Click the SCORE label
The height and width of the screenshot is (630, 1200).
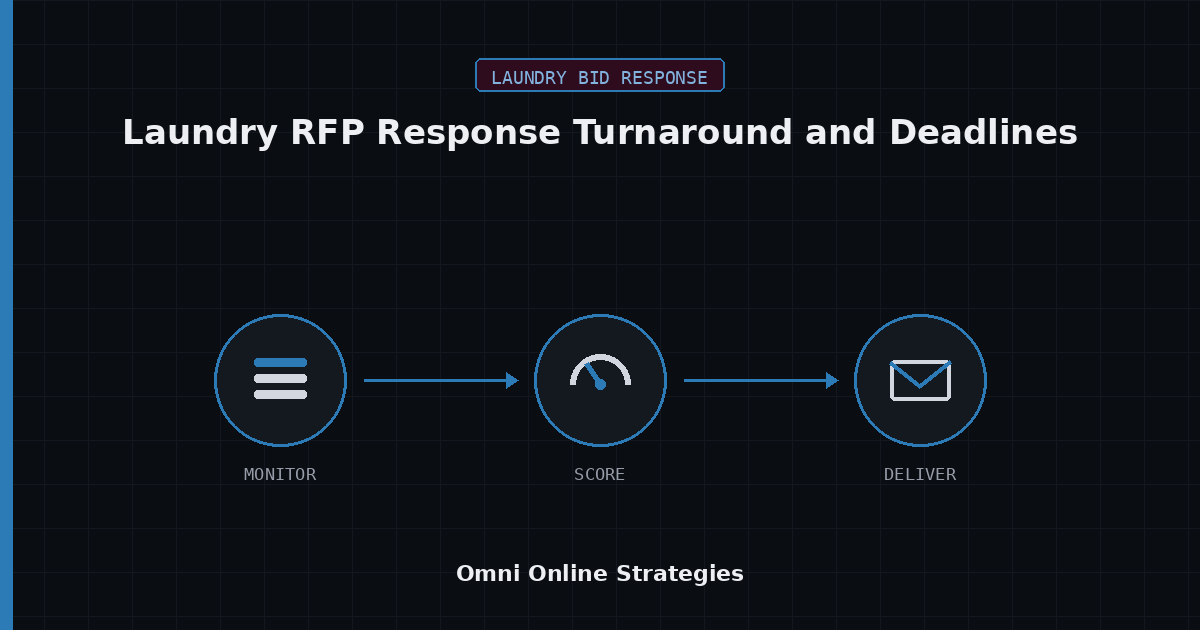pyautogui.click(x=600, y=475)
